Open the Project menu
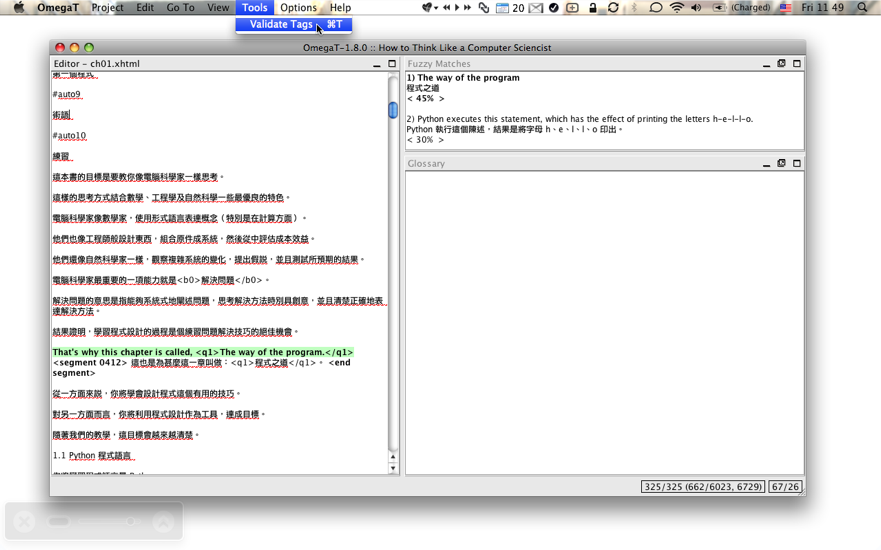Image resolution: width=881 pixels, height=550 pixels. coord(107,8)
